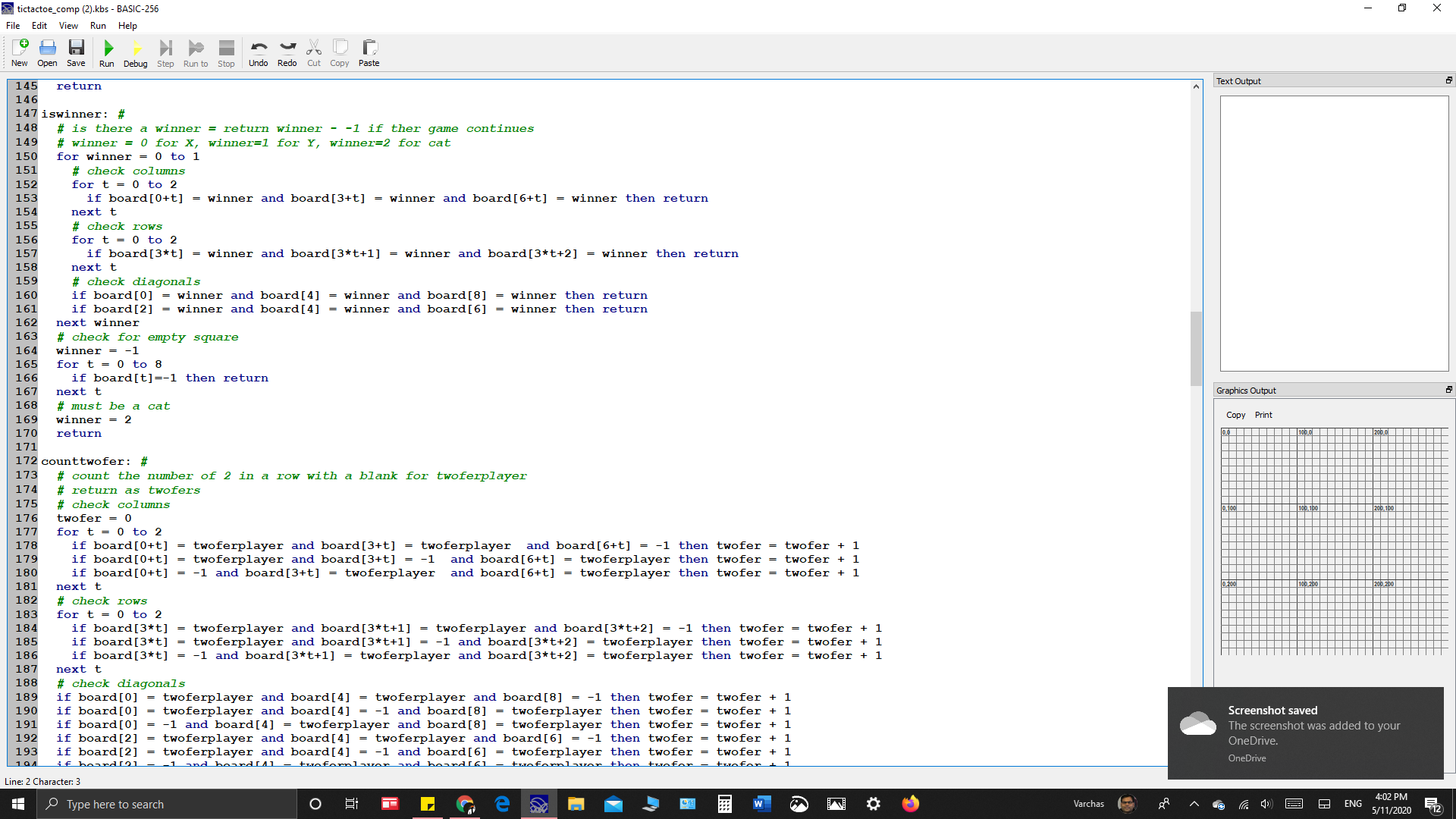Run the program with green Run arrow

[107, 53]
